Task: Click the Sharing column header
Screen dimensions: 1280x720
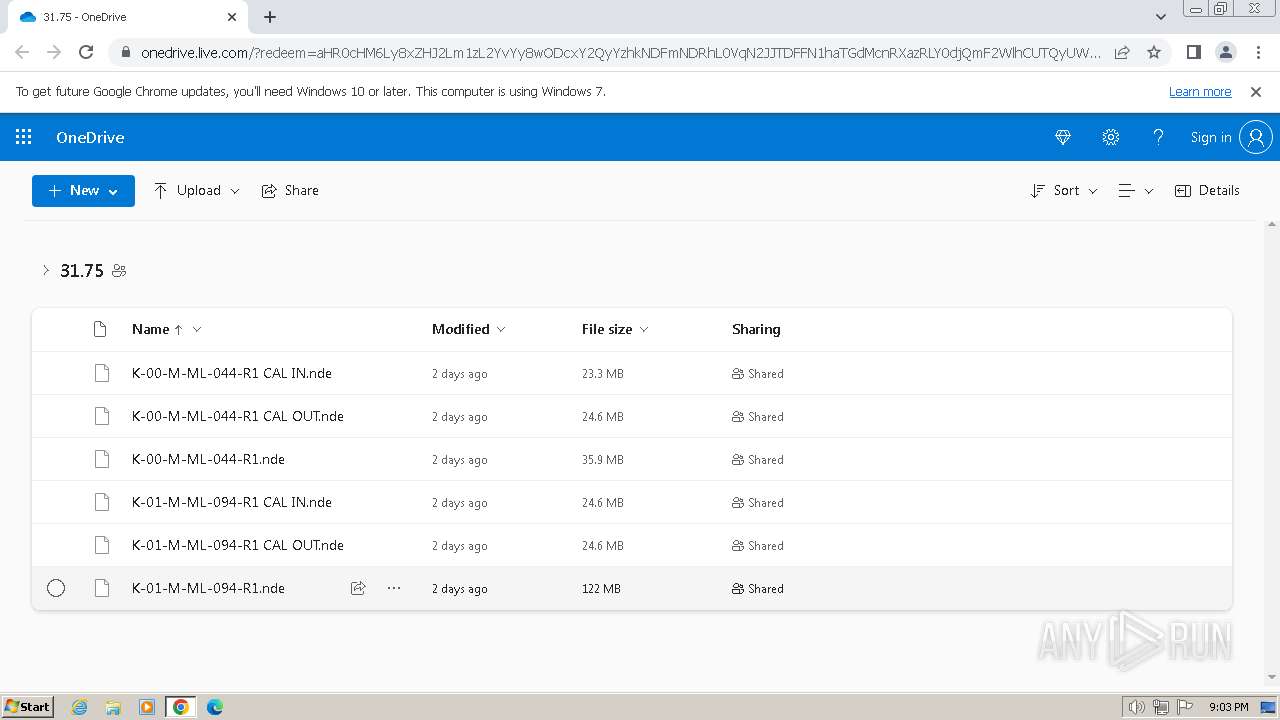Action: coord(756,329)
